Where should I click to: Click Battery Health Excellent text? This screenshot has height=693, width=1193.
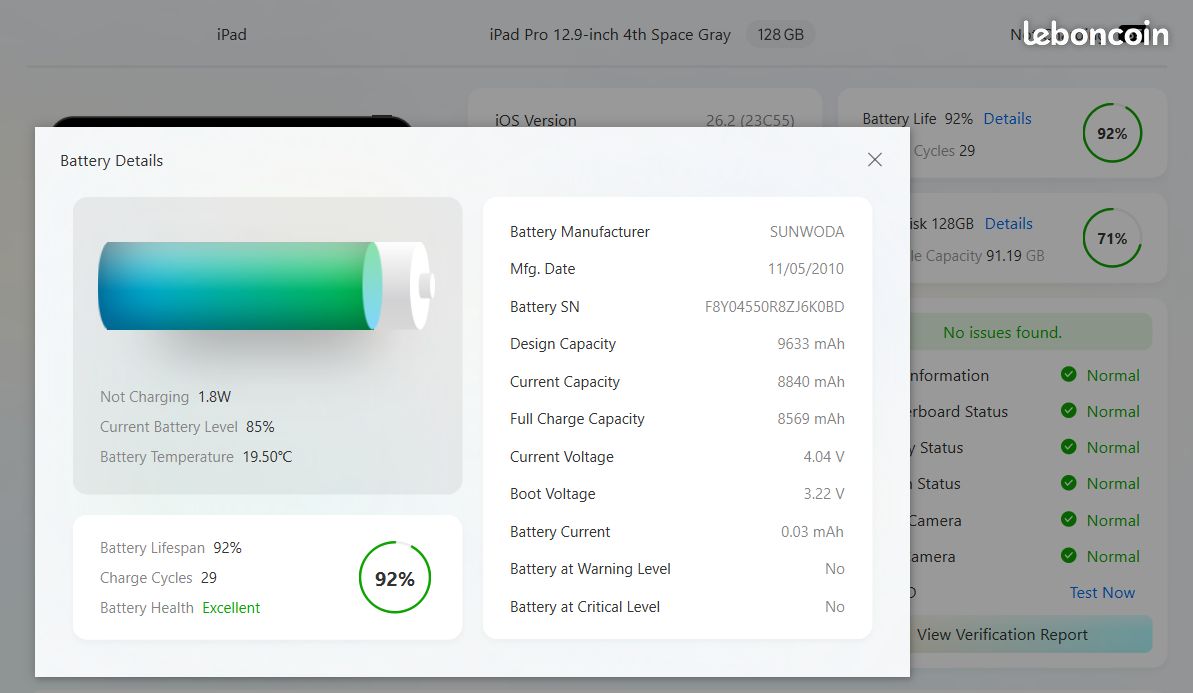(180, 608)
